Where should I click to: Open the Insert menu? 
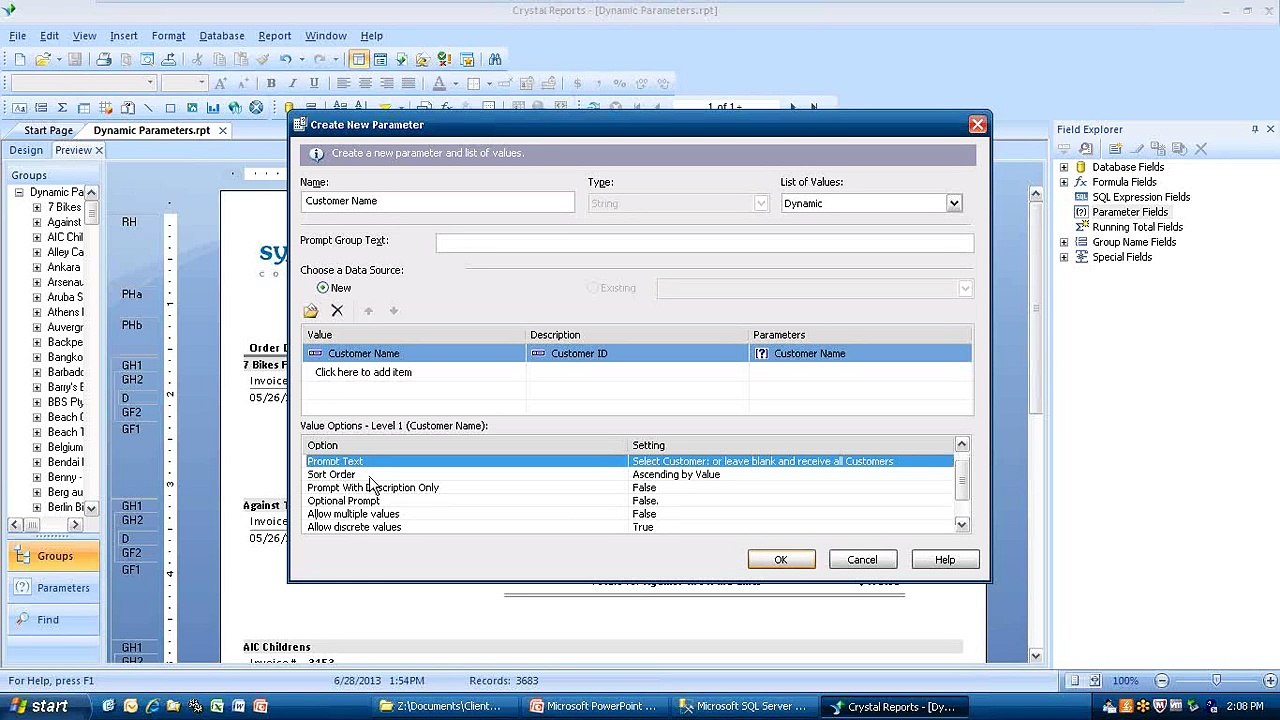tap(124, 36)
